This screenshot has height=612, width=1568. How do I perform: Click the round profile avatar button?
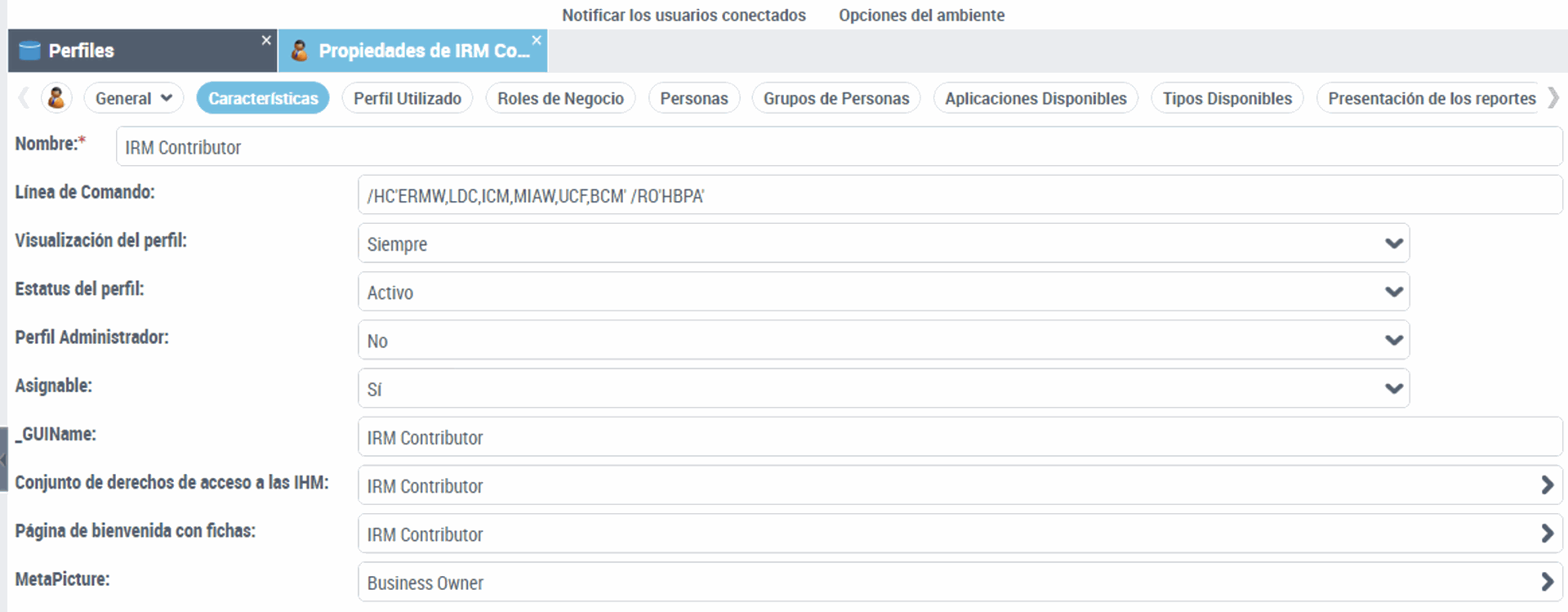56,98
